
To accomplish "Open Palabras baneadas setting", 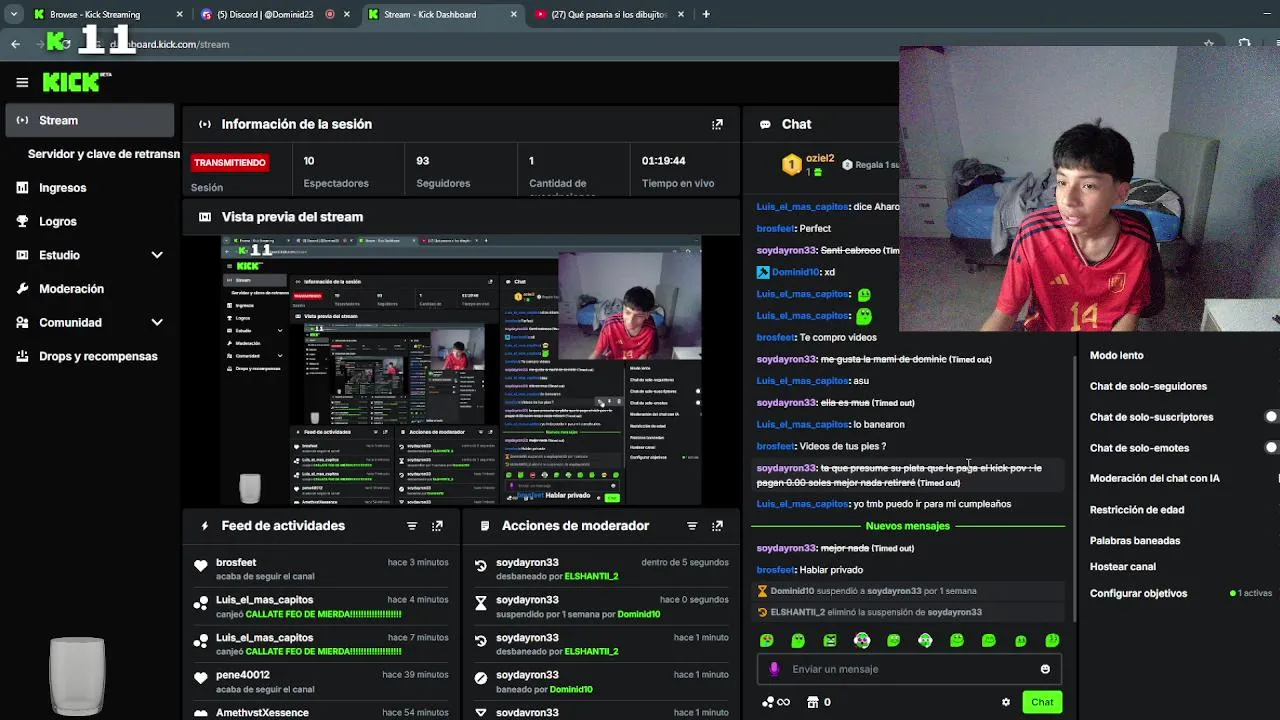I will [1135, 541].
